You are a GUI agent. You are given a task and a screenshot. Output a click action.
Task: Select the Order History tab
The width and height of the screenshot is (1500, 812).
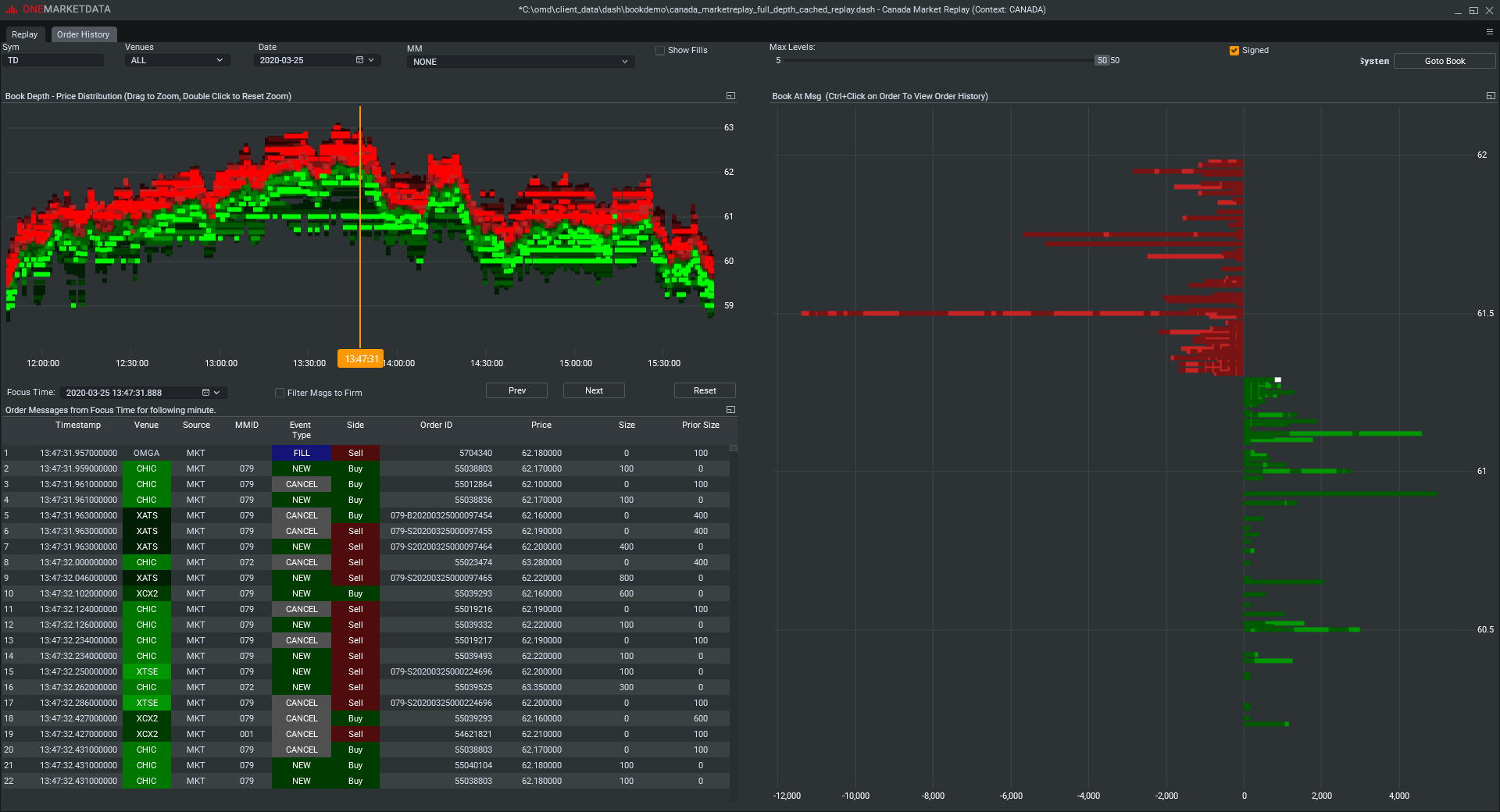pos(83,34)
